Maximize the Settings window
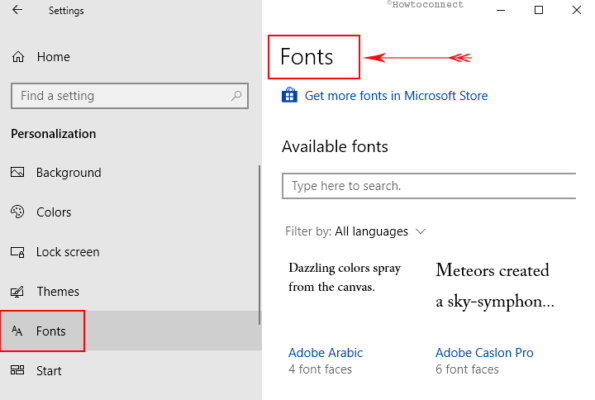Viewport: 595px width, 400px height. pyautogui.click(x=538, y=10)
